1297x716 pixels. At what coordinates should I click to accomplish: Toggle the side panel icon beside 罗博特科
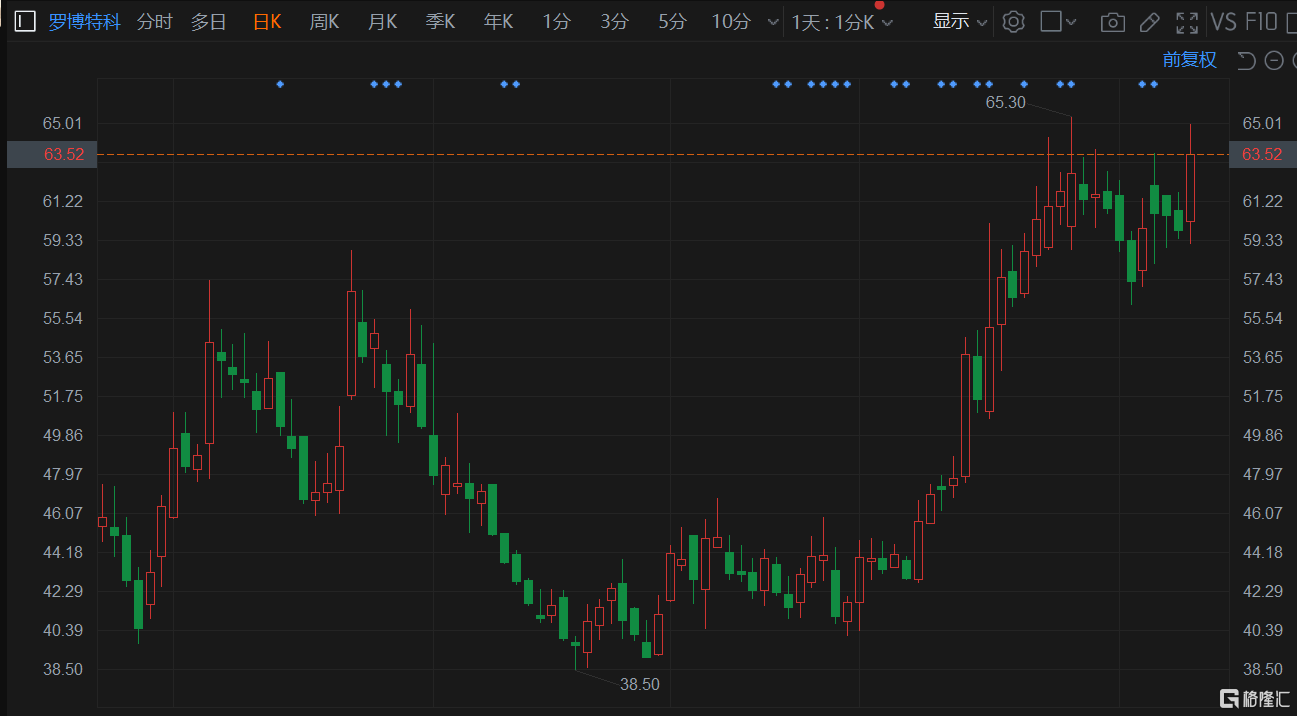(x=24, y=21)
